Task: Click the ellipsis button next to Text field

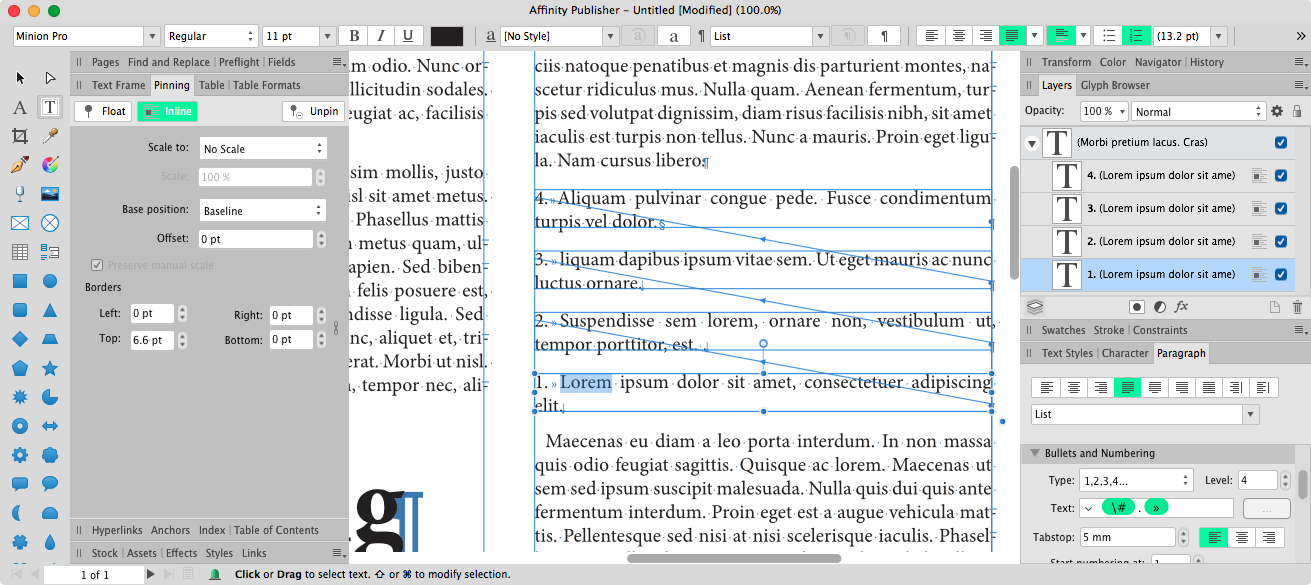Action: tap(1267, 508)
